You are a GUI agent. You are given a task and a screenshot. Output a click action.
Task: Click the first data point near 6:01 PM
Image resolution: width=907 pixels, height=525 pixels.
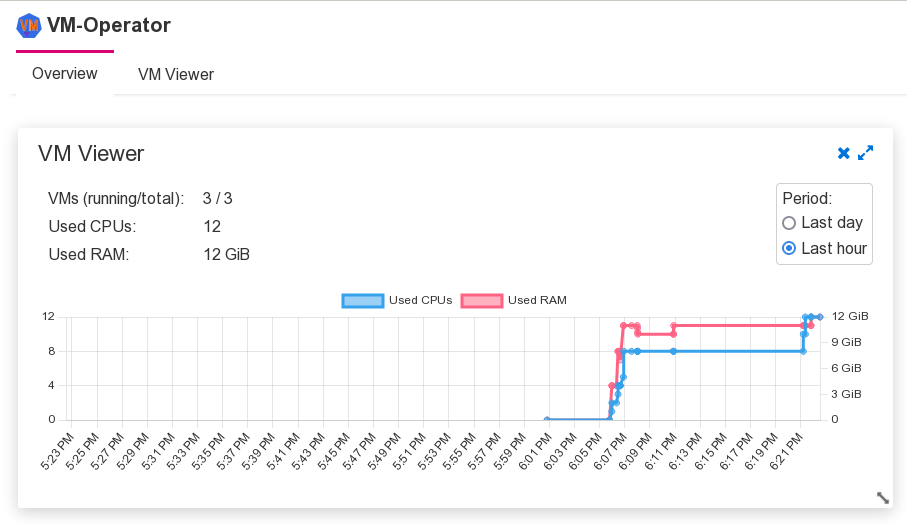[x=547, y=420]
